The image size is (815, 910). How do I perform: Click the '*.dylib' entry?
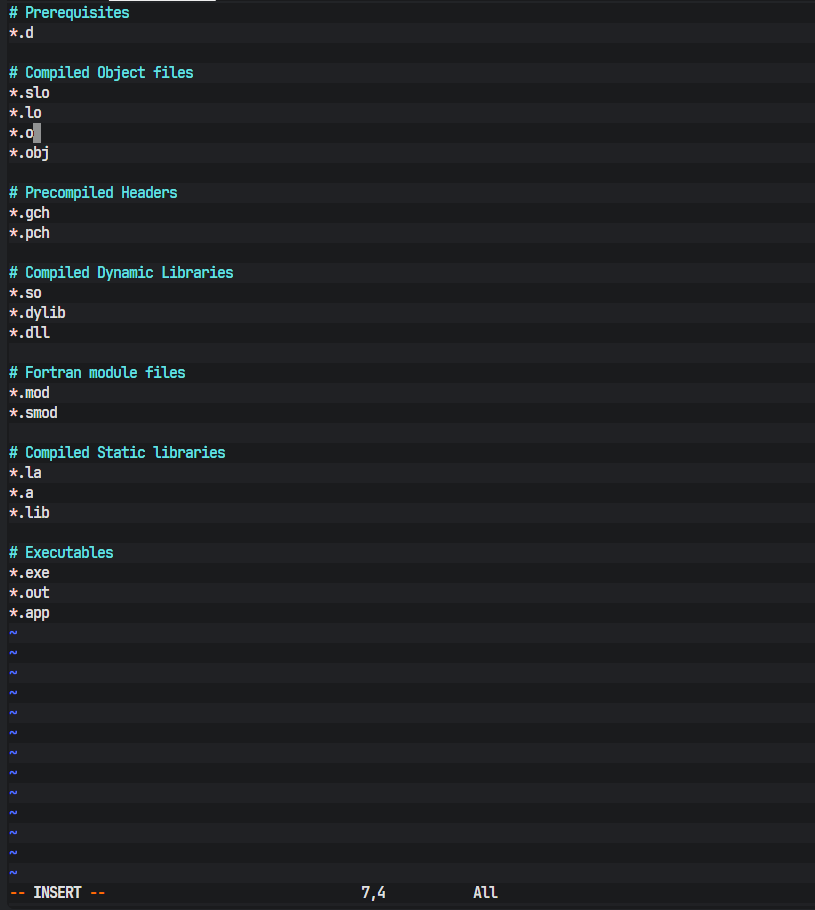point(37,313)
